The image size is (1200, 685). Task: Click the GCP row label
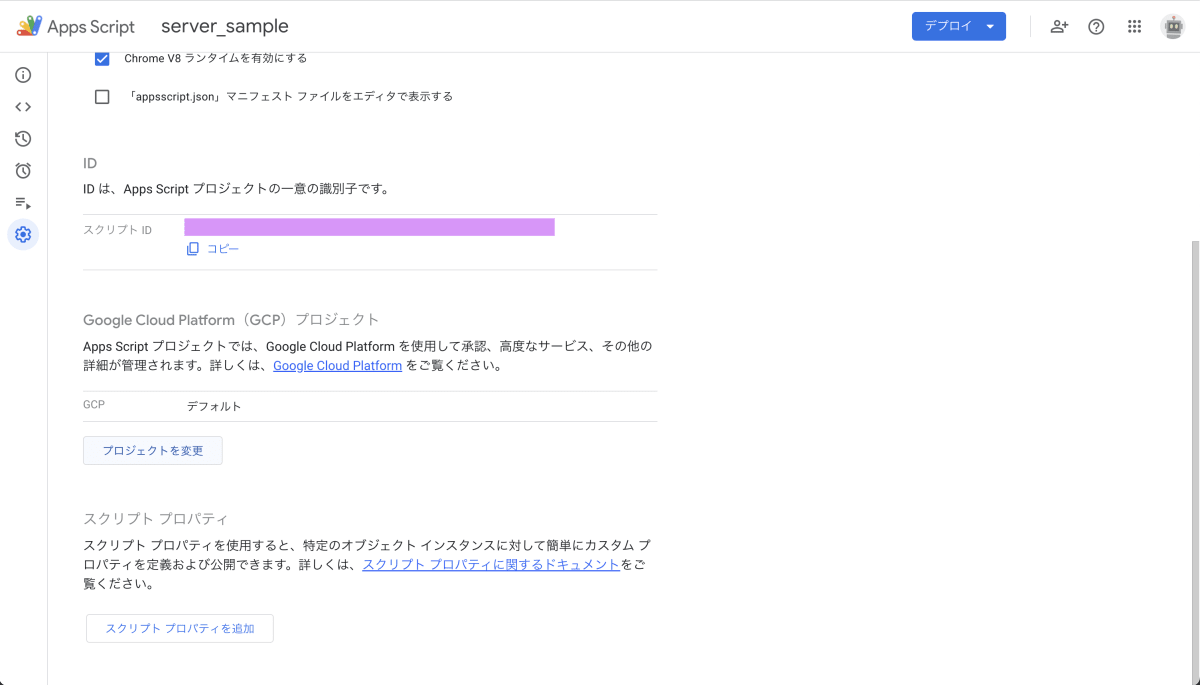point(94,405)
